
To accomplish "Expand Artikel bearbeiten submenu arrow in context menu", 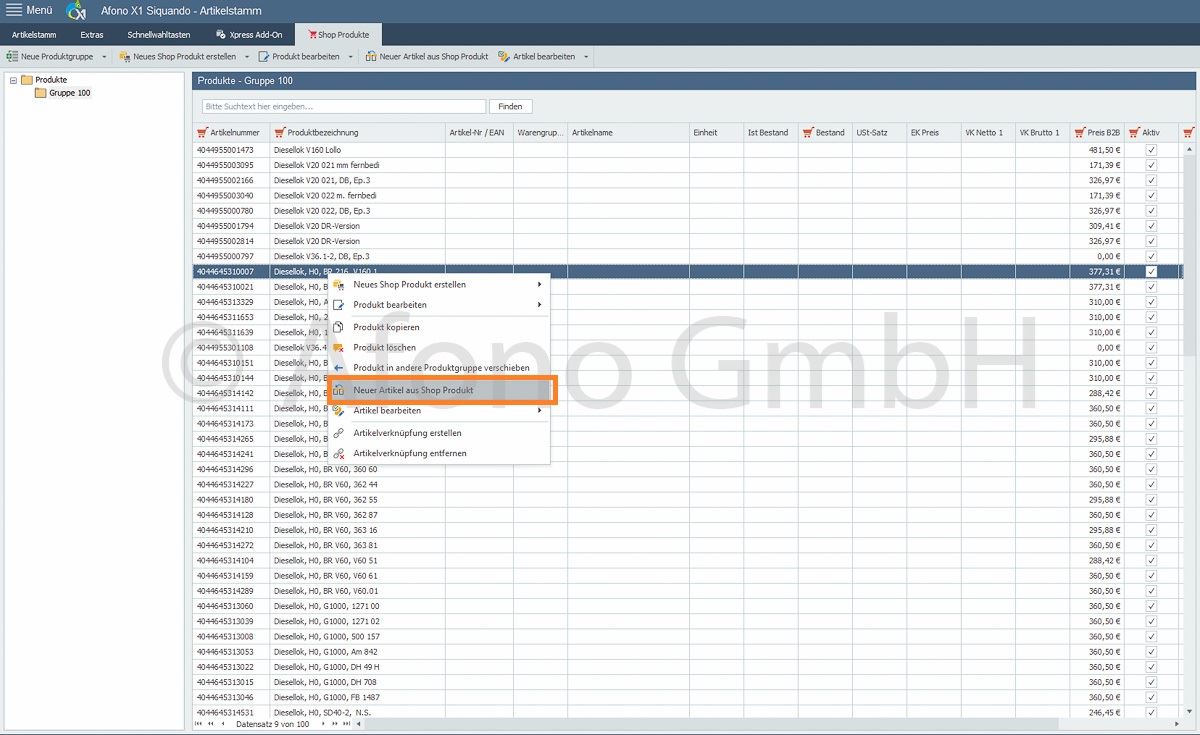I will click(540, 411).
